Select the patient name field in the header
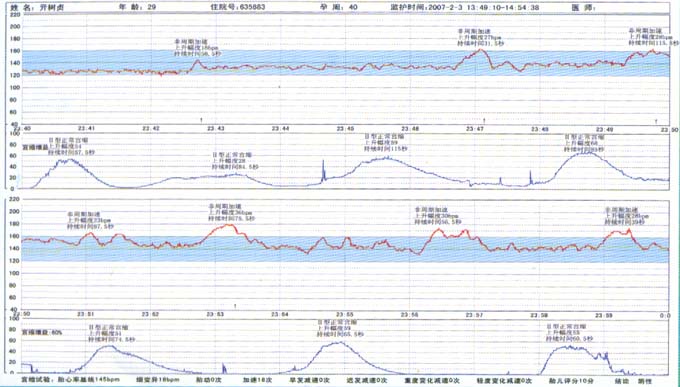The width and height of the screenshot is (680, 387). point(37,7)
